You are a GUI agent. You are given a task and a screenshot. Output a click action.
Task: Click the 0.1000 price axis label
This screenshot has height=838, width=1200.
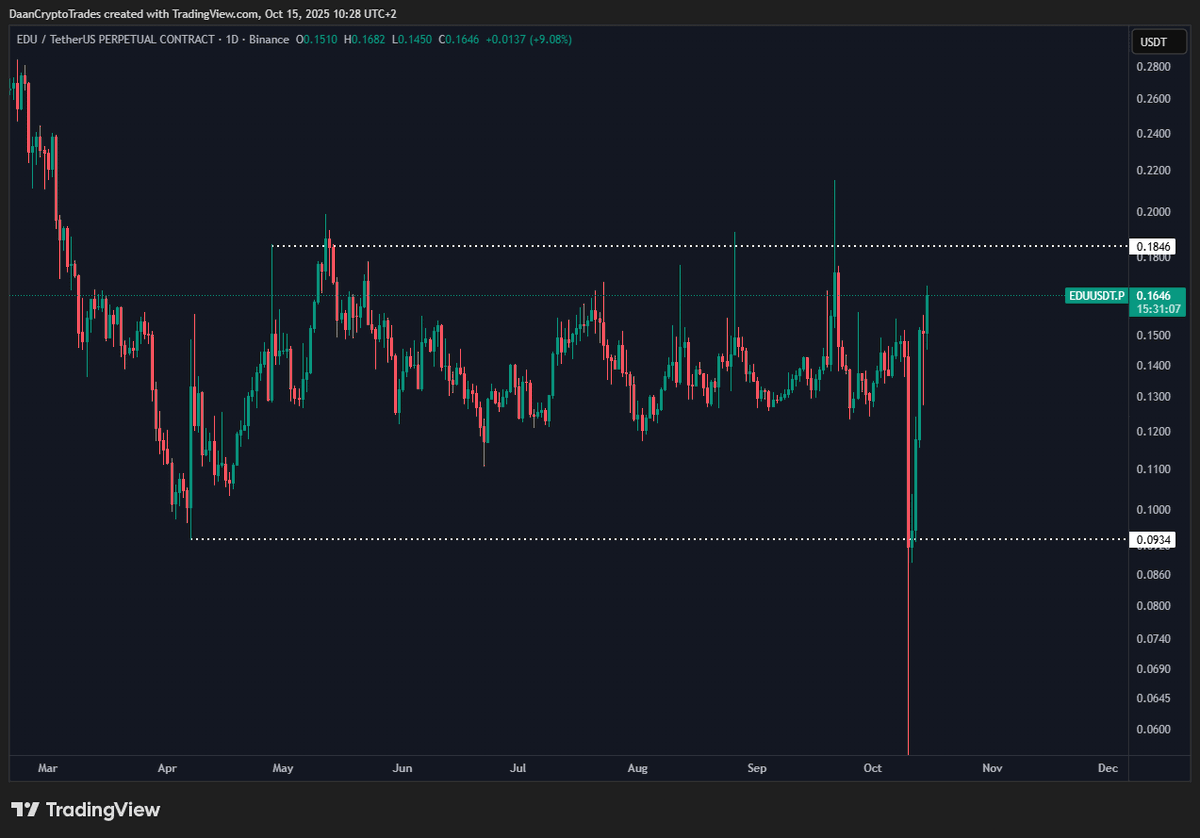tap(1153, 509)
